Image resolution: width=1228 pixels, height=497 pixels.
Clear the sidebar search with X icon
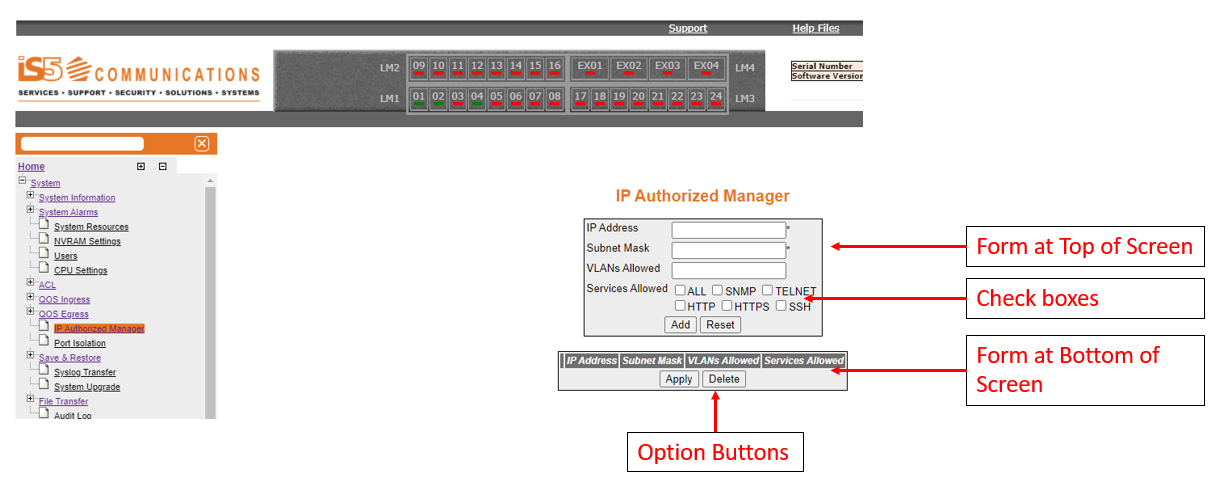201,144
